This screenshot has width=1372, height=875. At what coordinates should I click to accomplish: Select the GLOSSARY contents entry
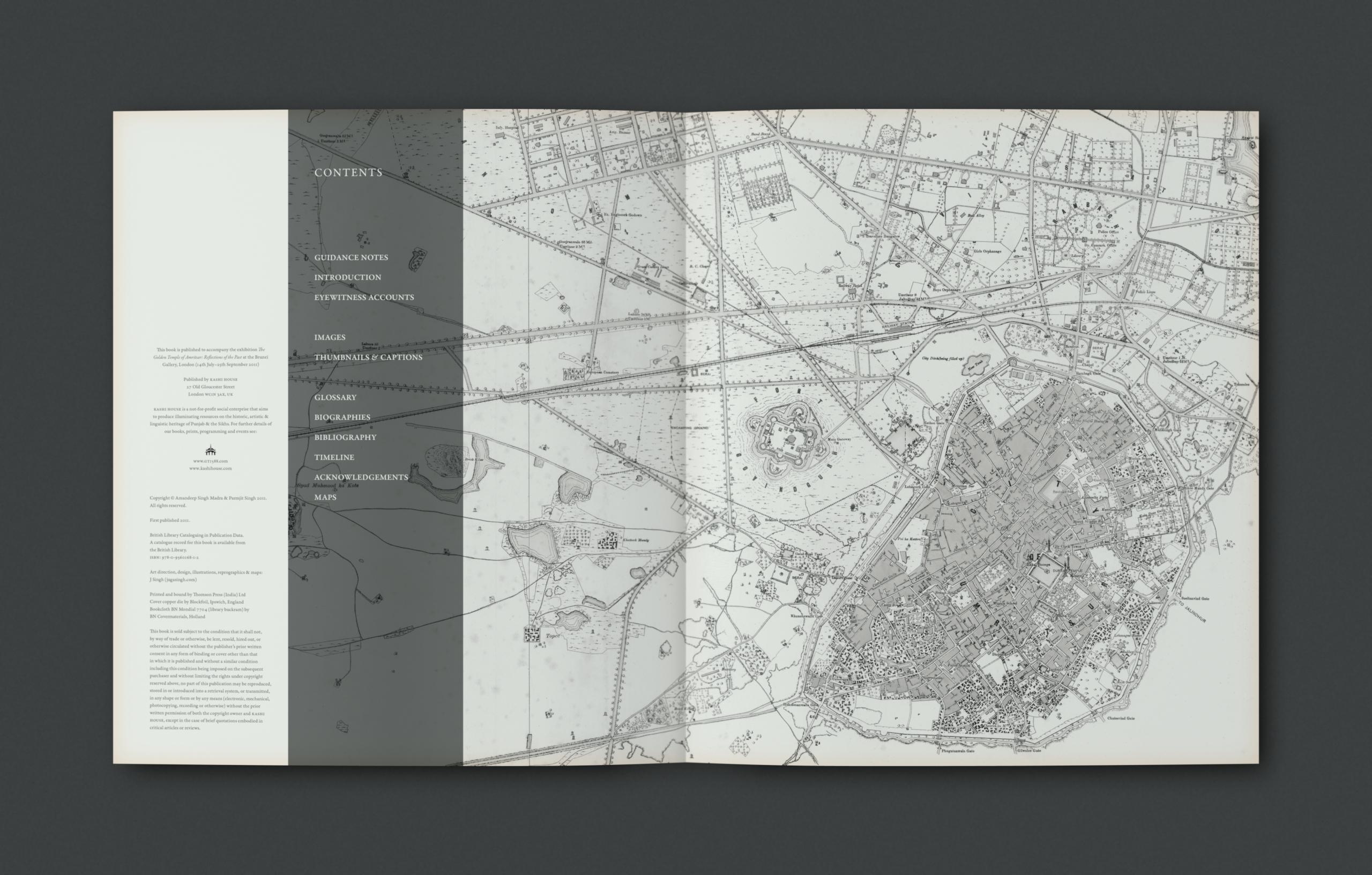click(x=335, y=397)
